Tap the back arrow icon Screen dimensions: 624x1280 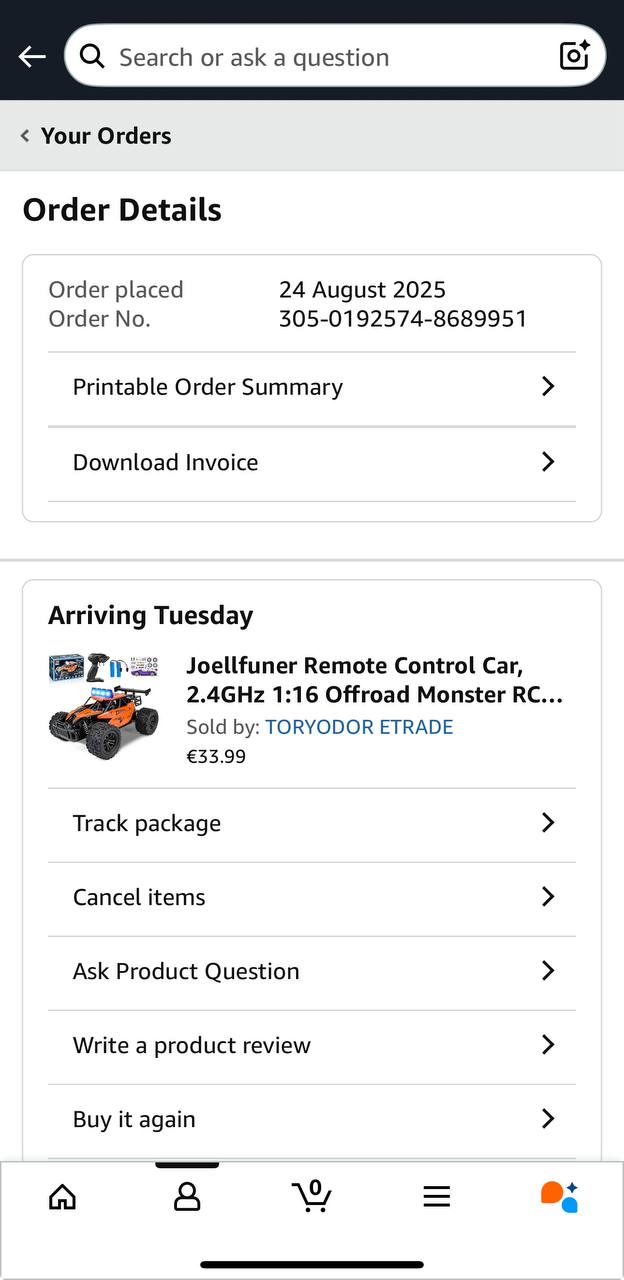tap(32, 57)
